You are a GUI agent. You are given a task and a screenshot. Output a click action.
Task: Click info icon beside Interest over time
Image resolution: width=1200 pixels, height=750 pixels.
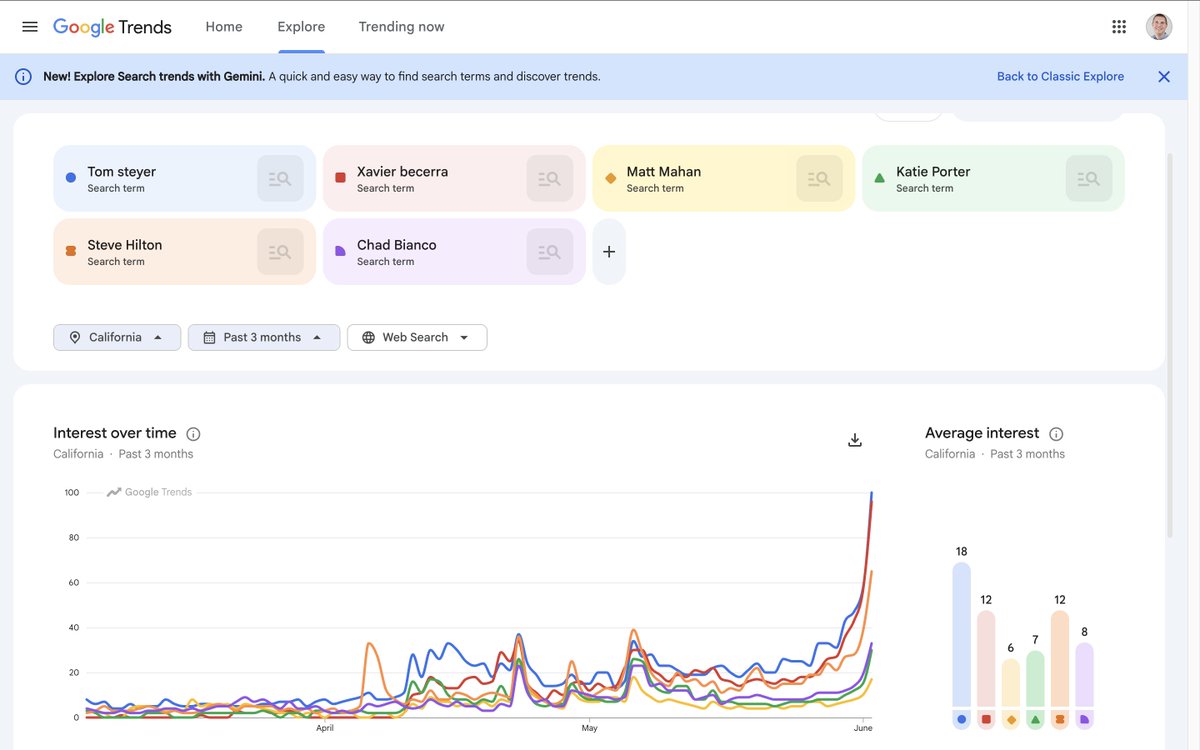[x=193, y=434]
